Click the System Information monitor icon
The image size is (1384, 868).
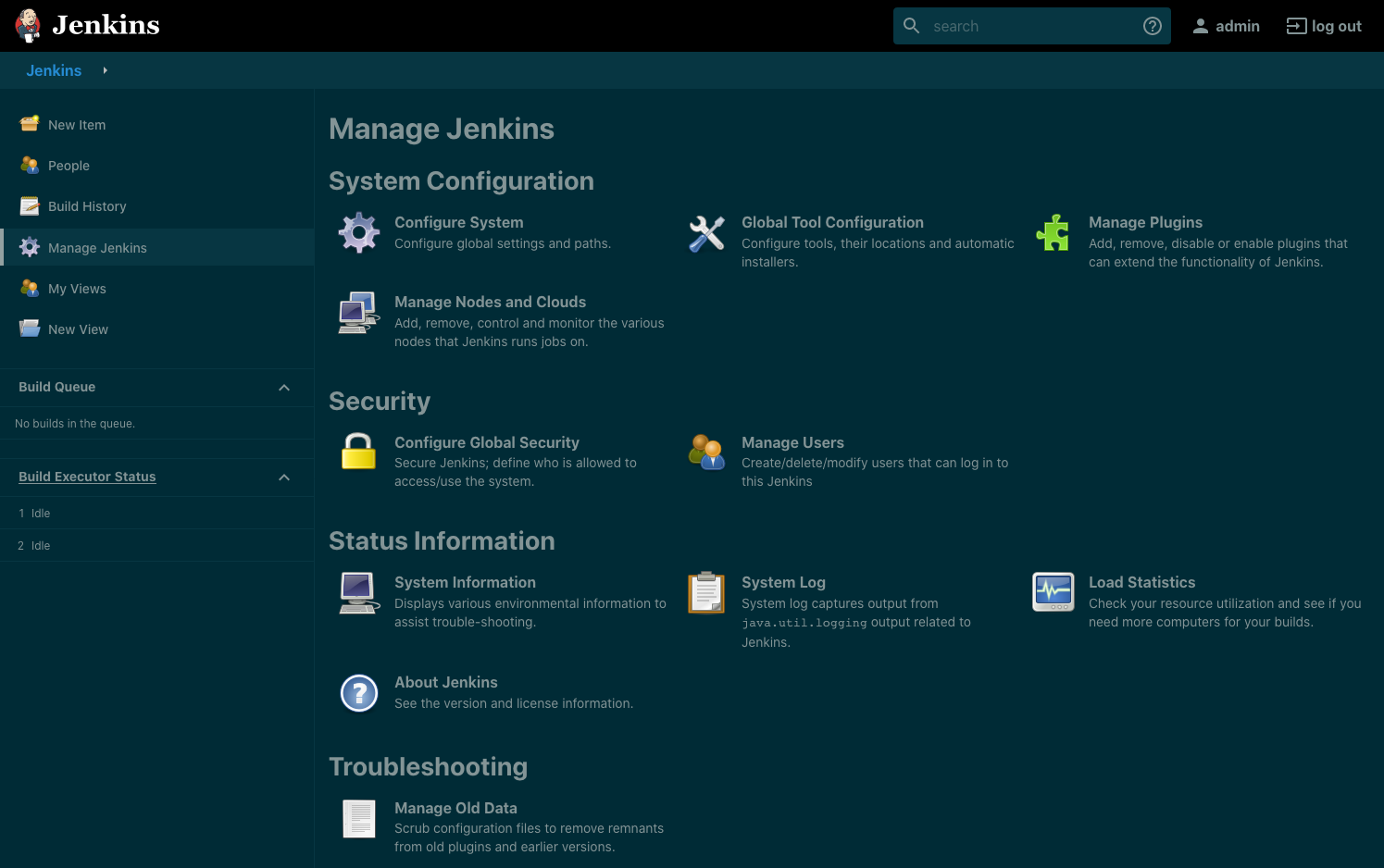pos(359,592)
